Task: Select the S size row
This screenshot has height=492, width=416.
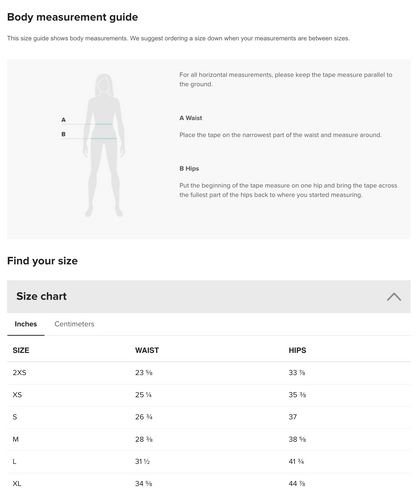Action: pyautogui.click(x=209, y=417)
